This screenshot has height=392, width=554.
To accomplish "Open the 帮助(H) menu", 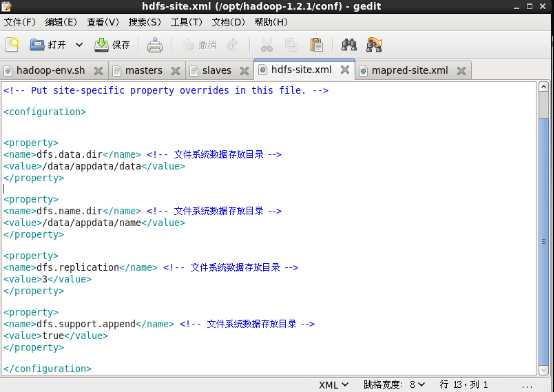I will click(x=271, y=22).
